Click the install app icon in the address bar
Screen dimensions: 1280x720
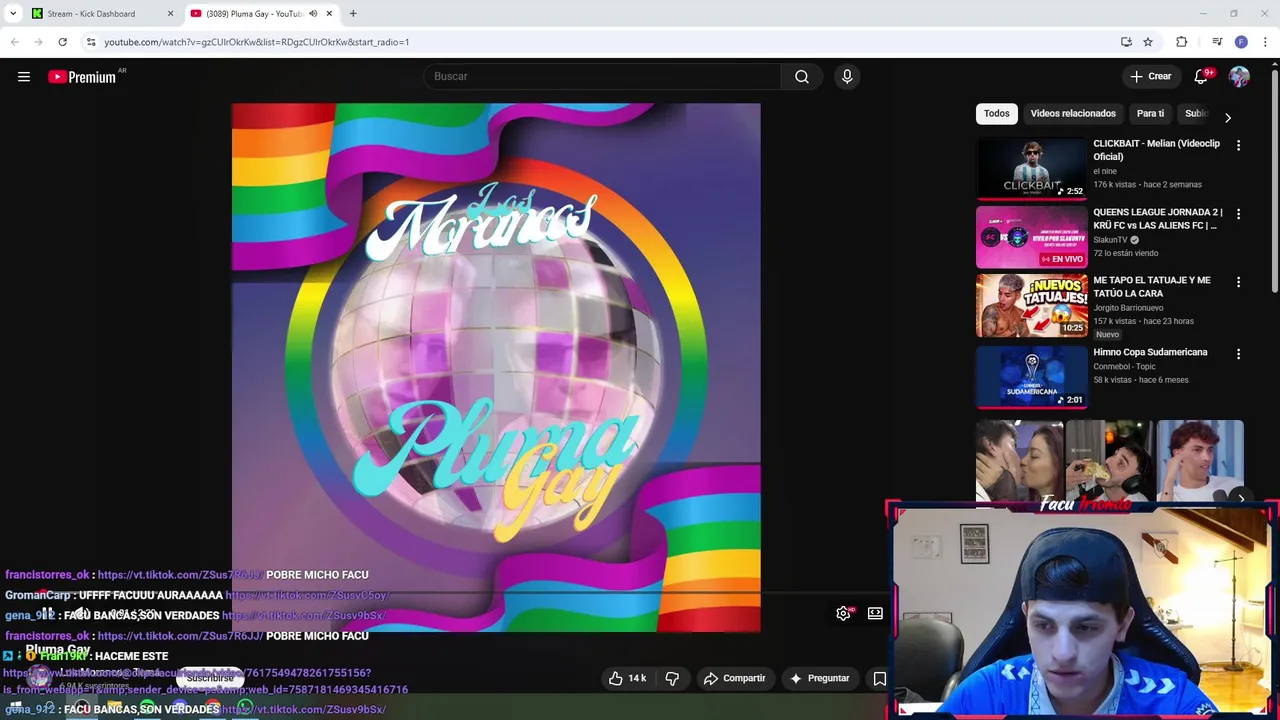coord(1126,42)
